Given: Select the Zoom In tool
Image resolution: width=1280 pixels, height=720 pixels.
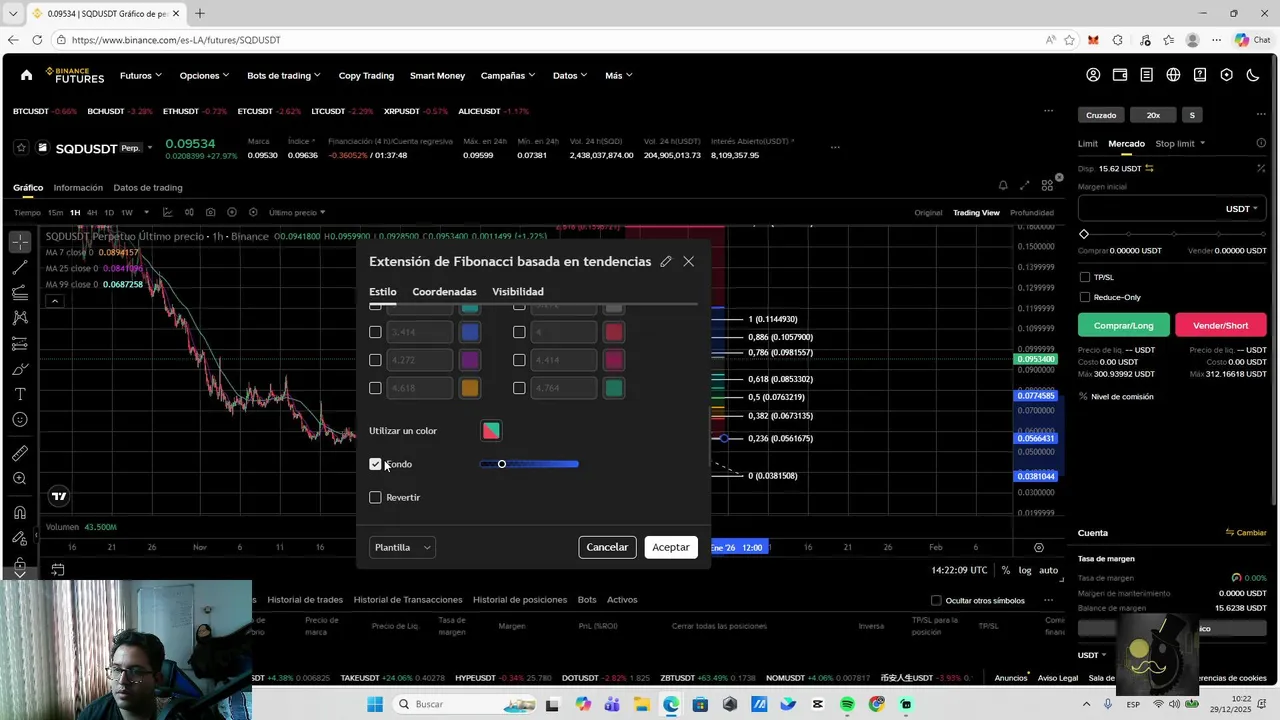Looking at the screenshot, I should (x=20, y=479).
